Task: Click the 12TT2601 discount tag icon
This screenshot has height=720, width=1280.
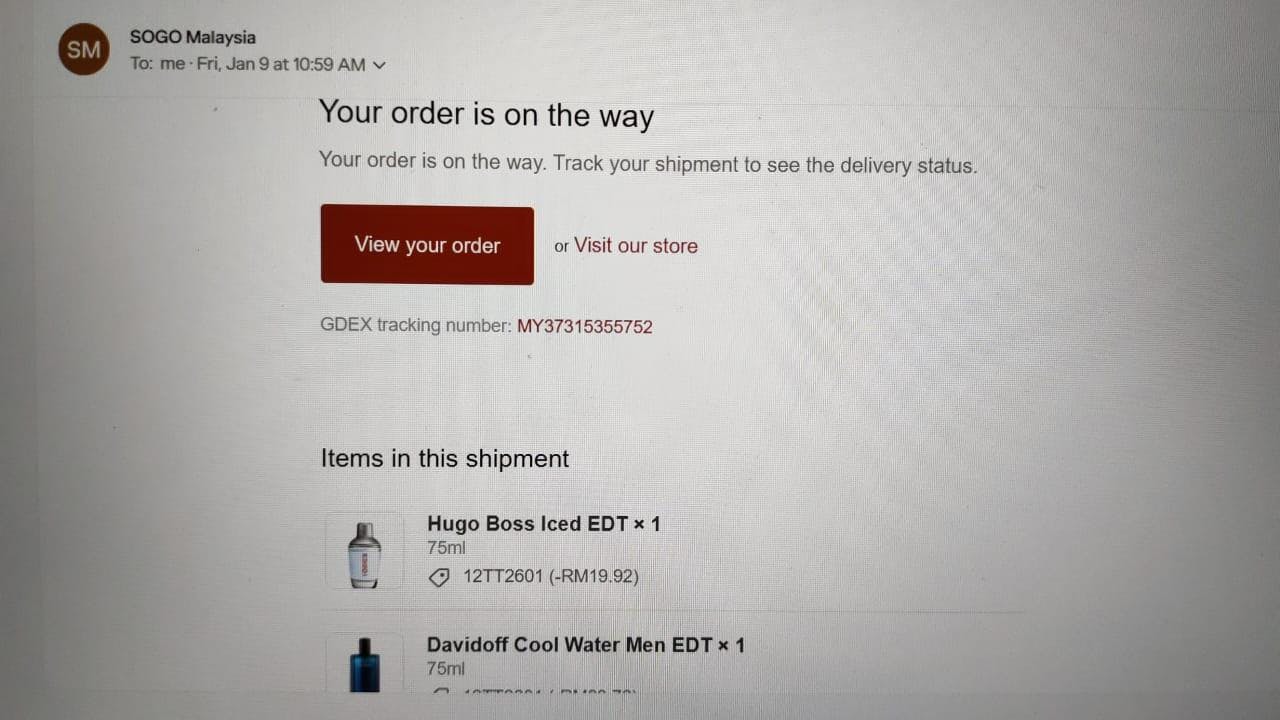Action: [x=438, y=577]
